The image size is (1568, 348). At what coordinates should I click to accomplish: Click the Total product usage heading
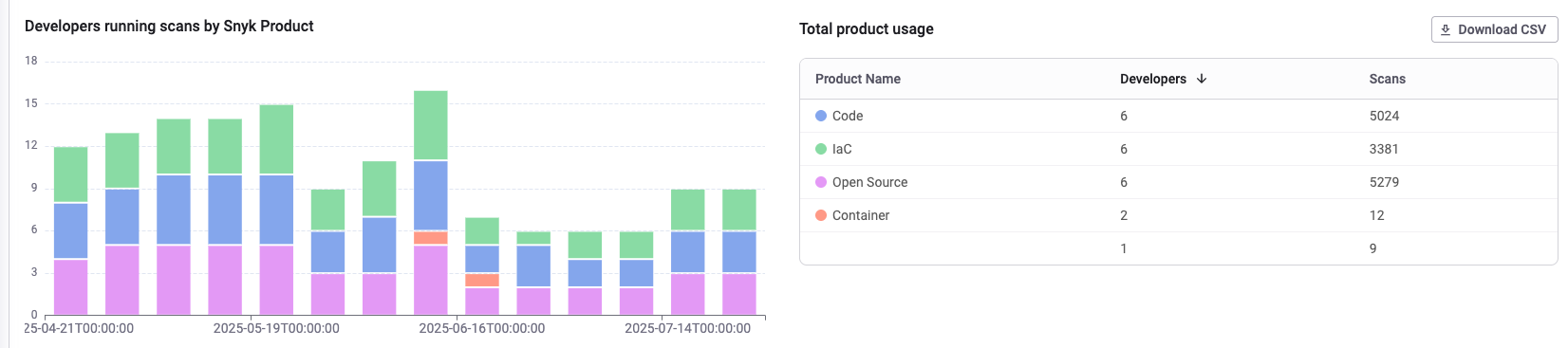tap(867, 28)
